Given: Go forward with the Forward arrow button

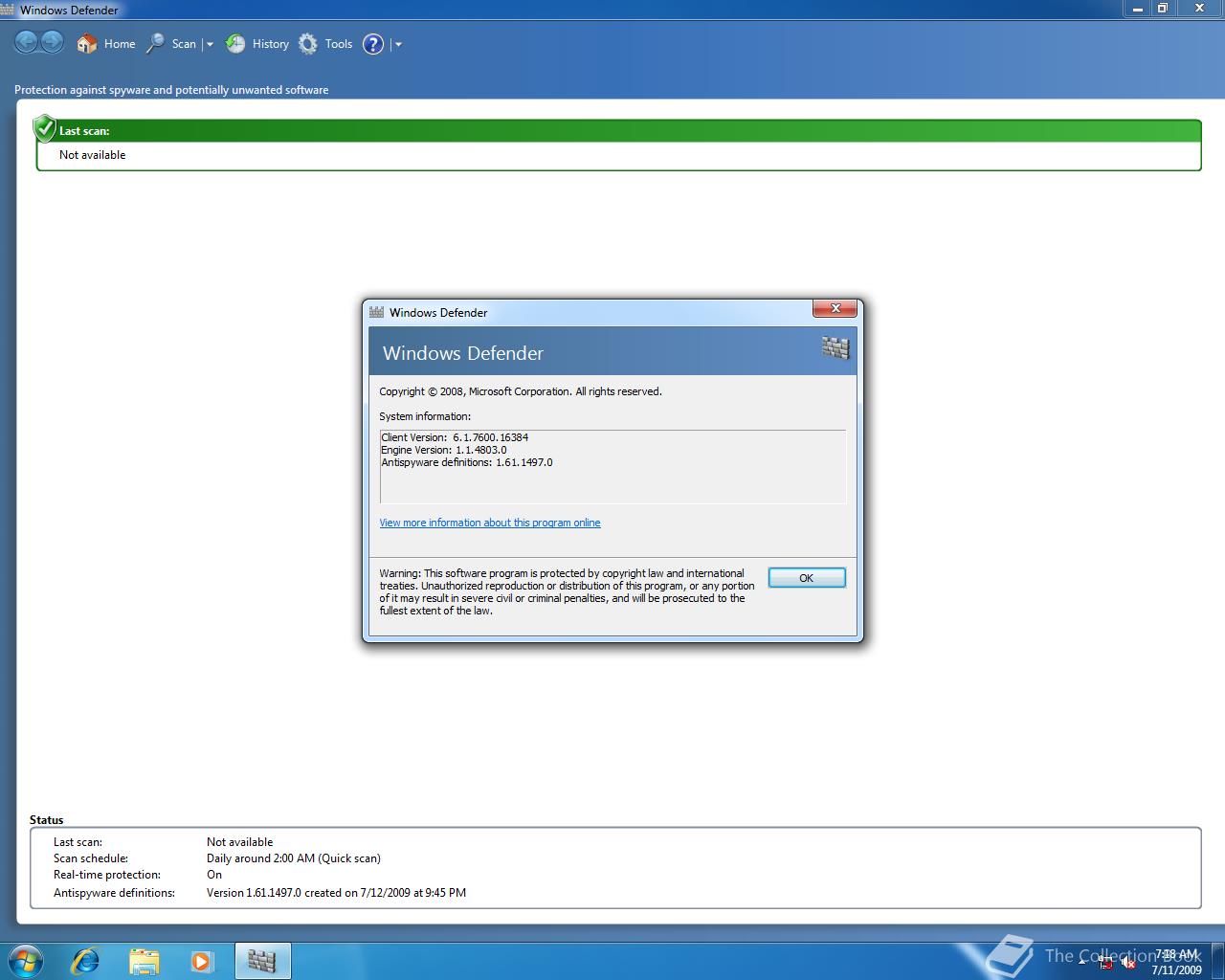Looking at the screenshot, I should [53, 42].
